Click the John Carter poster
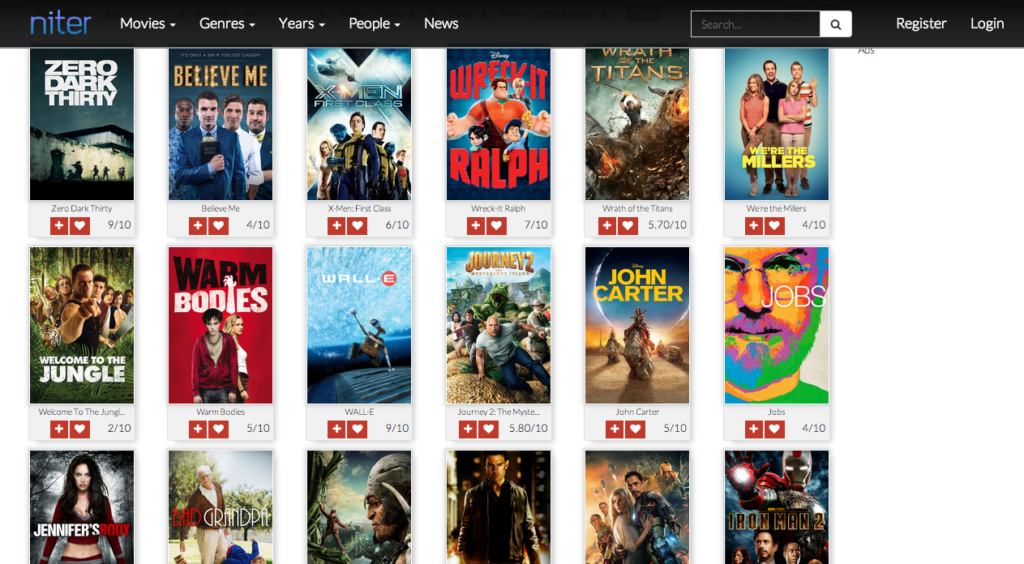1024x564 pixels. [x=637, y=325]
